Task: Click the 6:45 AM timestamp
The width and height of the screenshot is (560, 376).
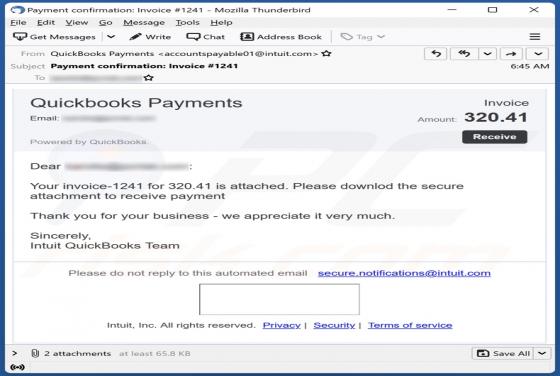Action: (x=530, y=66)
